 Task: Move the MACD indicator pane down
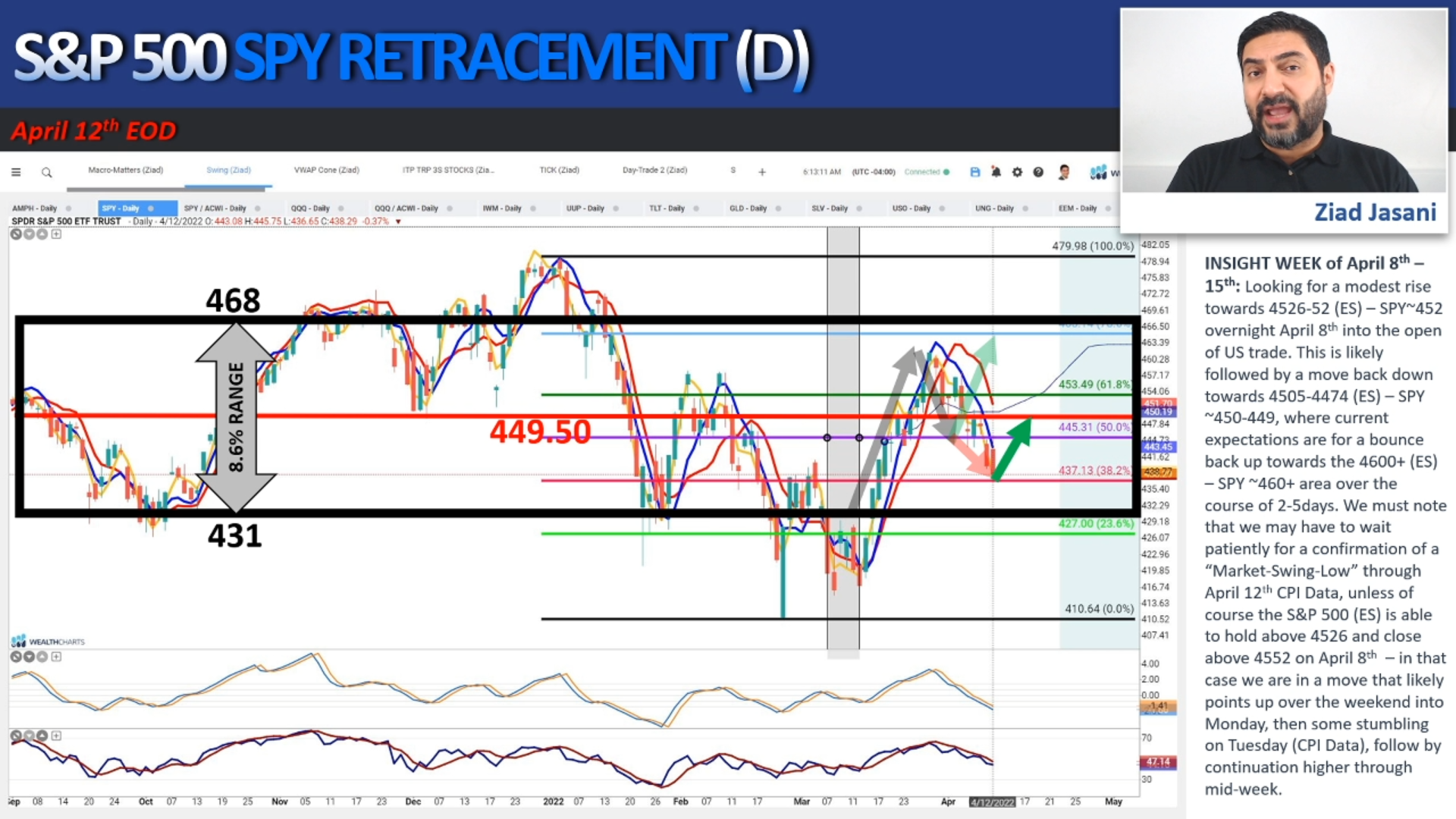29,657
